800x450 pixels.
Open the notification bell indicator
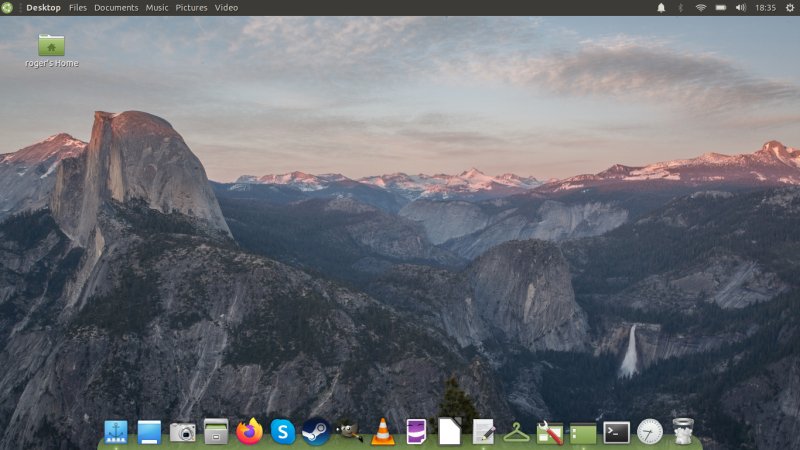coord(661,8)
